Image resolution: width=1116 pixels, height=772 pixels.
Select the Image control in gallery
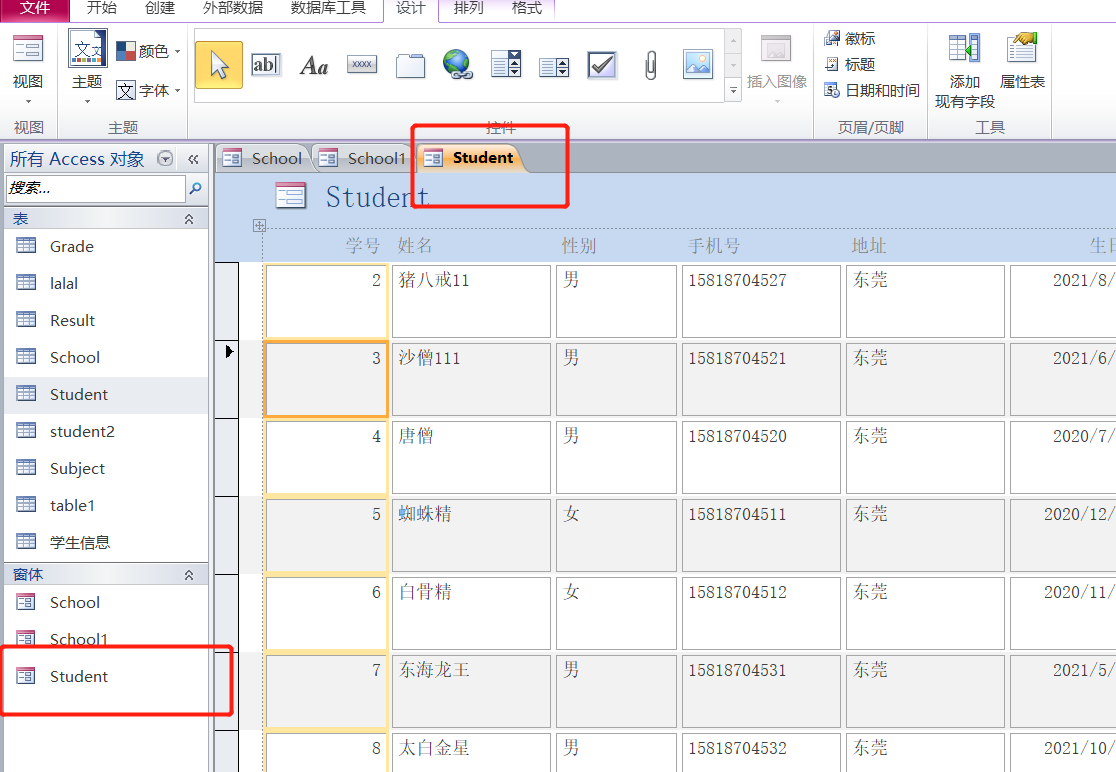(x=698, y=65)
